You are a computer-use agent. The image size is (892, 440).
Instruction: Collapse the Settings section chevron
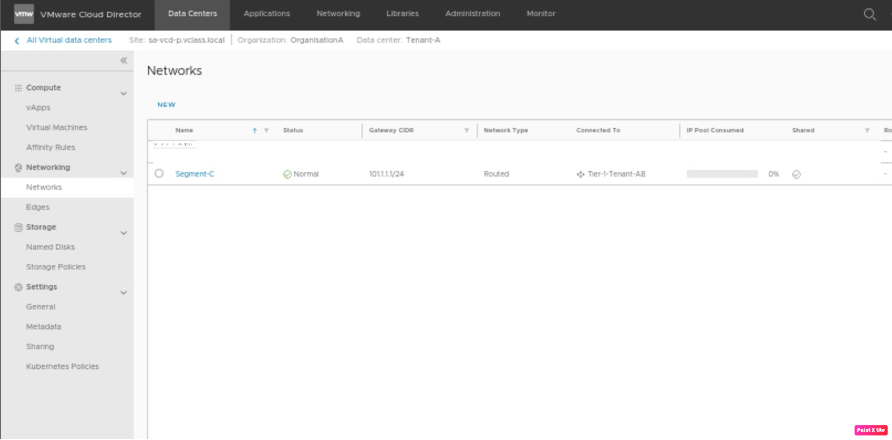[123, 293]
